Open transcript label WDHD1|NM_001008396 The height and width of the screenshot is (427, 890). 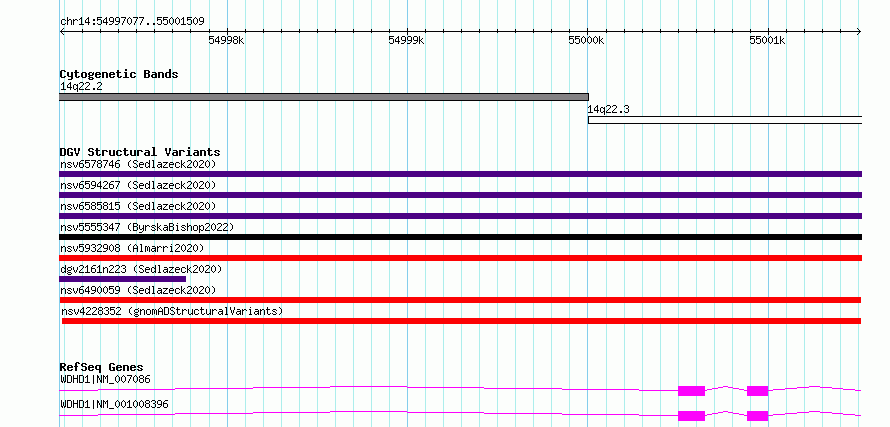click(x=115, y=405)
